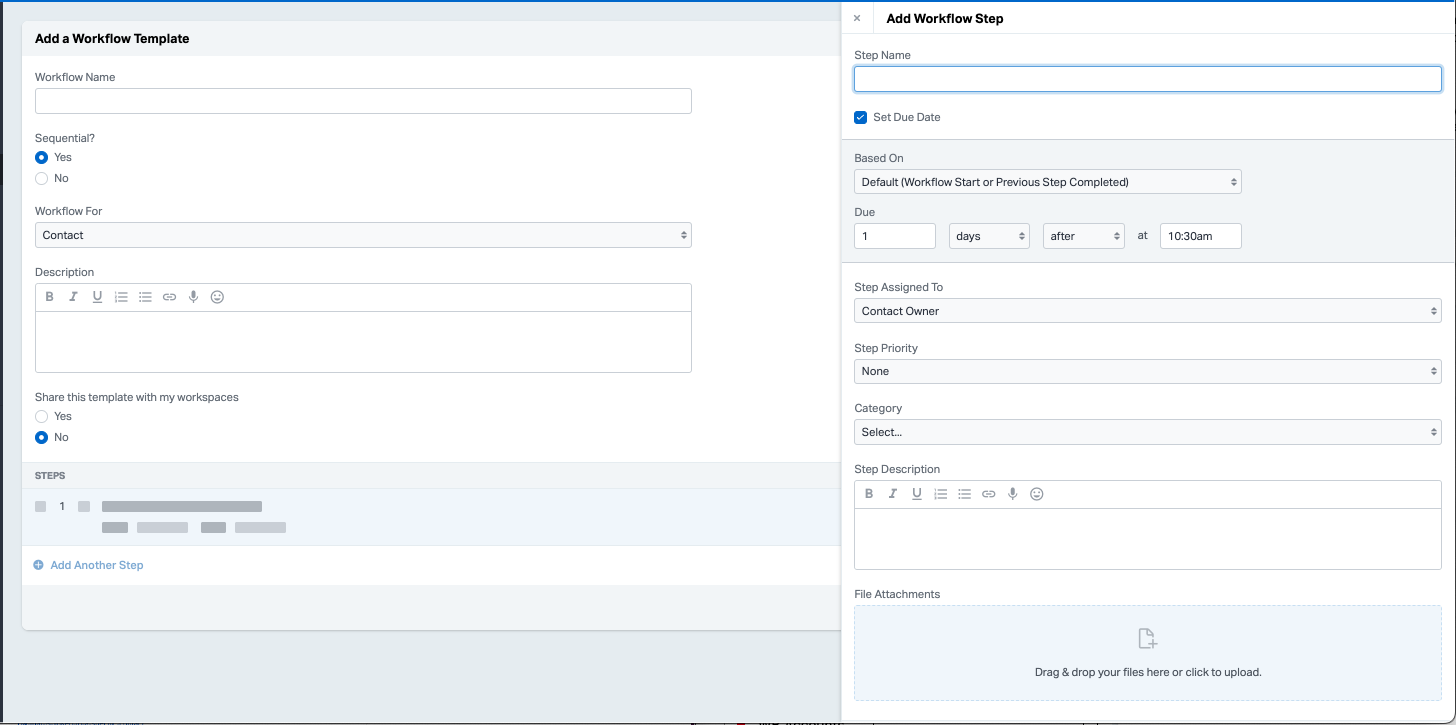Click microphone icon in Step Description toolbar
The width and height of the screenshot is (1456, 725).
pos(1013,494)
